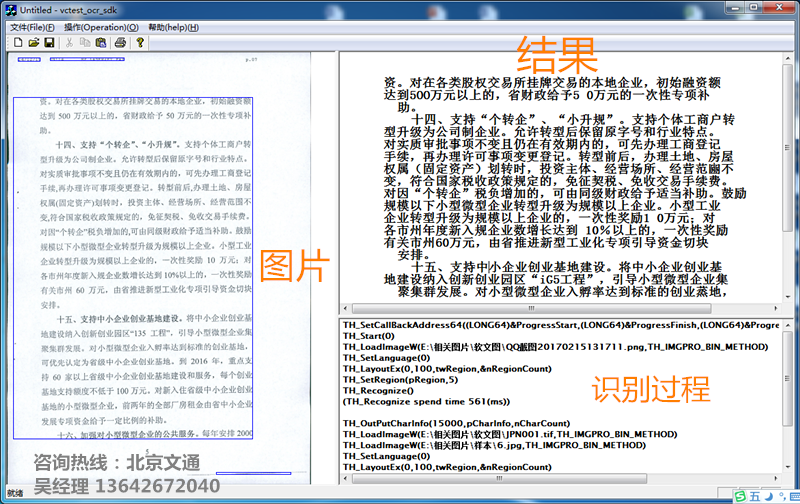Viewport: 800px width, 504px height.
Task: Click scroll-down arrow of the log pane
Action: pyautogui.click(x=788, y=467)
